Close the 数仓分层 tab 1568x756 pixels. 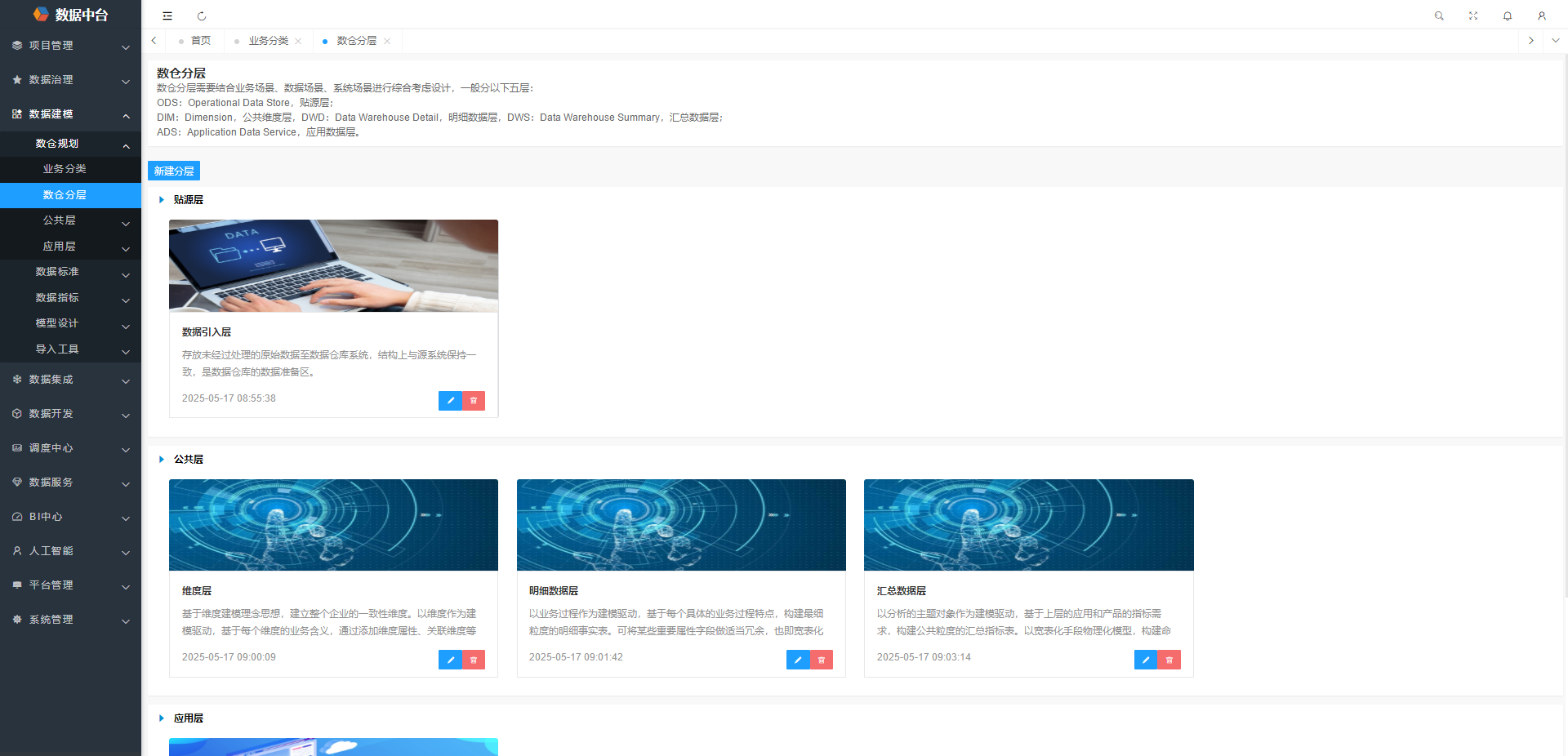coord(387,41)
